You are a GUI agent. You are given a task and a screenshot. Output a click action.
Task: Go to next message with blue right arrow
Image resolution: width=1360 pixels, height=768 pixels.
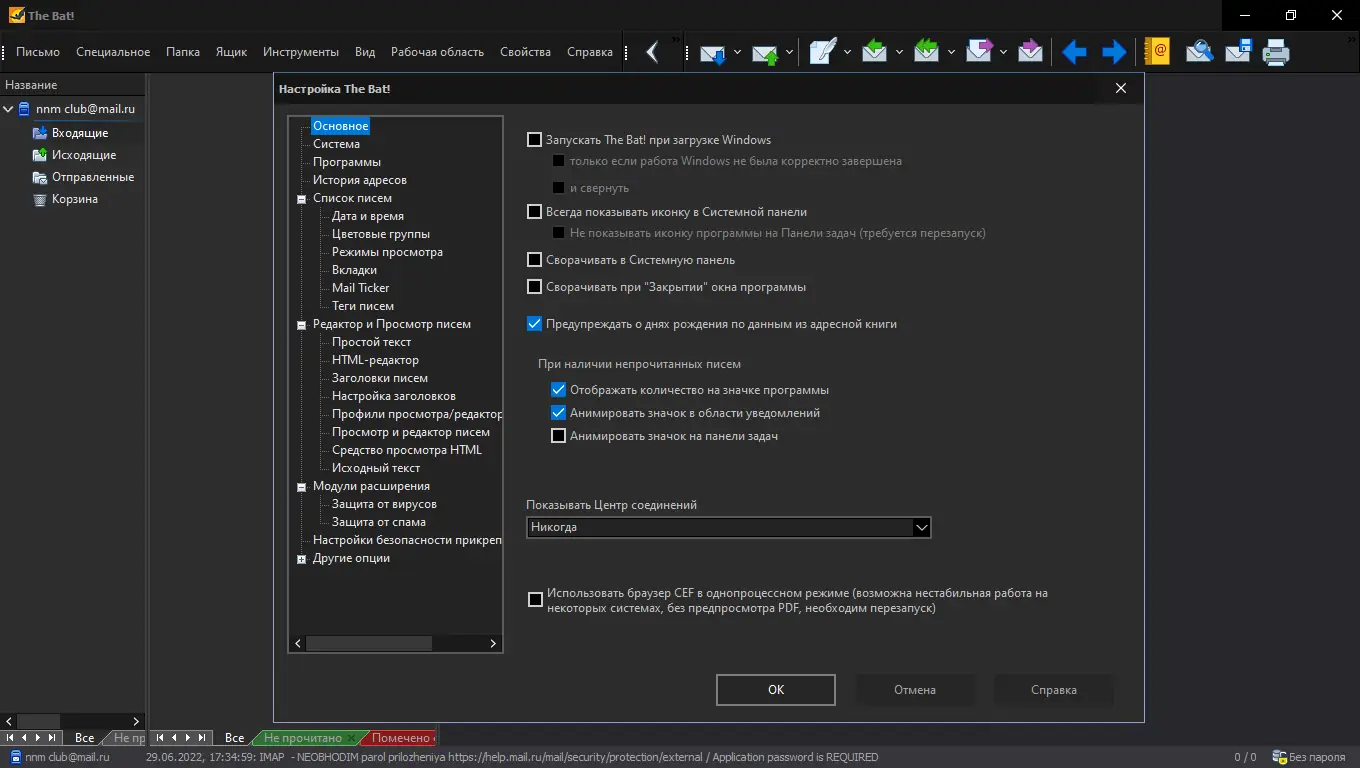(1113, 52)
